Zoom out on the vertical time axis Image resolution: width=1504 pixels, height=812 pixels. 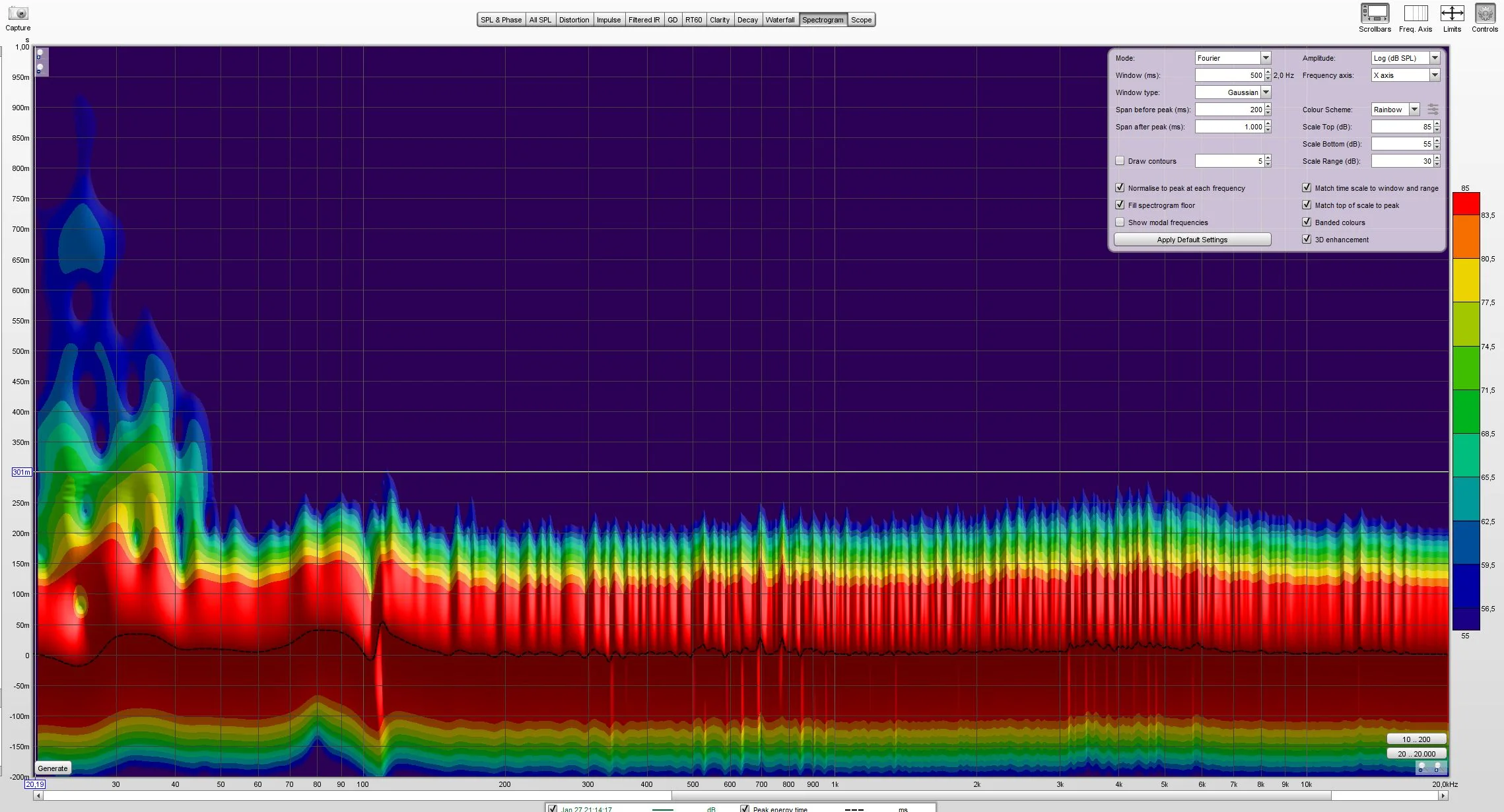(40, 69)
